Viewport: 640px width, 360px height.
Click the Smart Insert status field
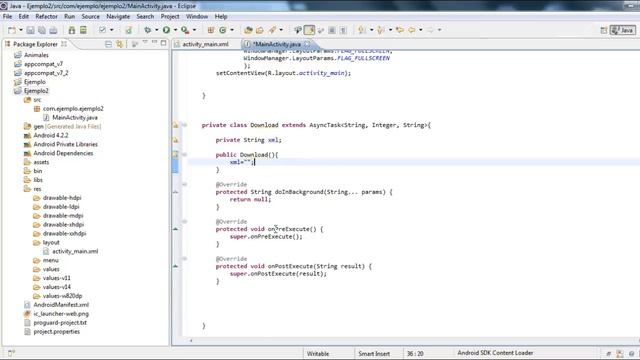click(374, 354)
